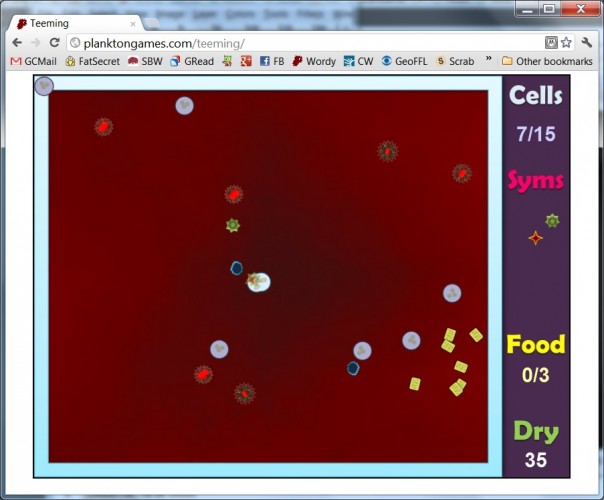Click the green spiky sym in the playfield

pos(233,225)
